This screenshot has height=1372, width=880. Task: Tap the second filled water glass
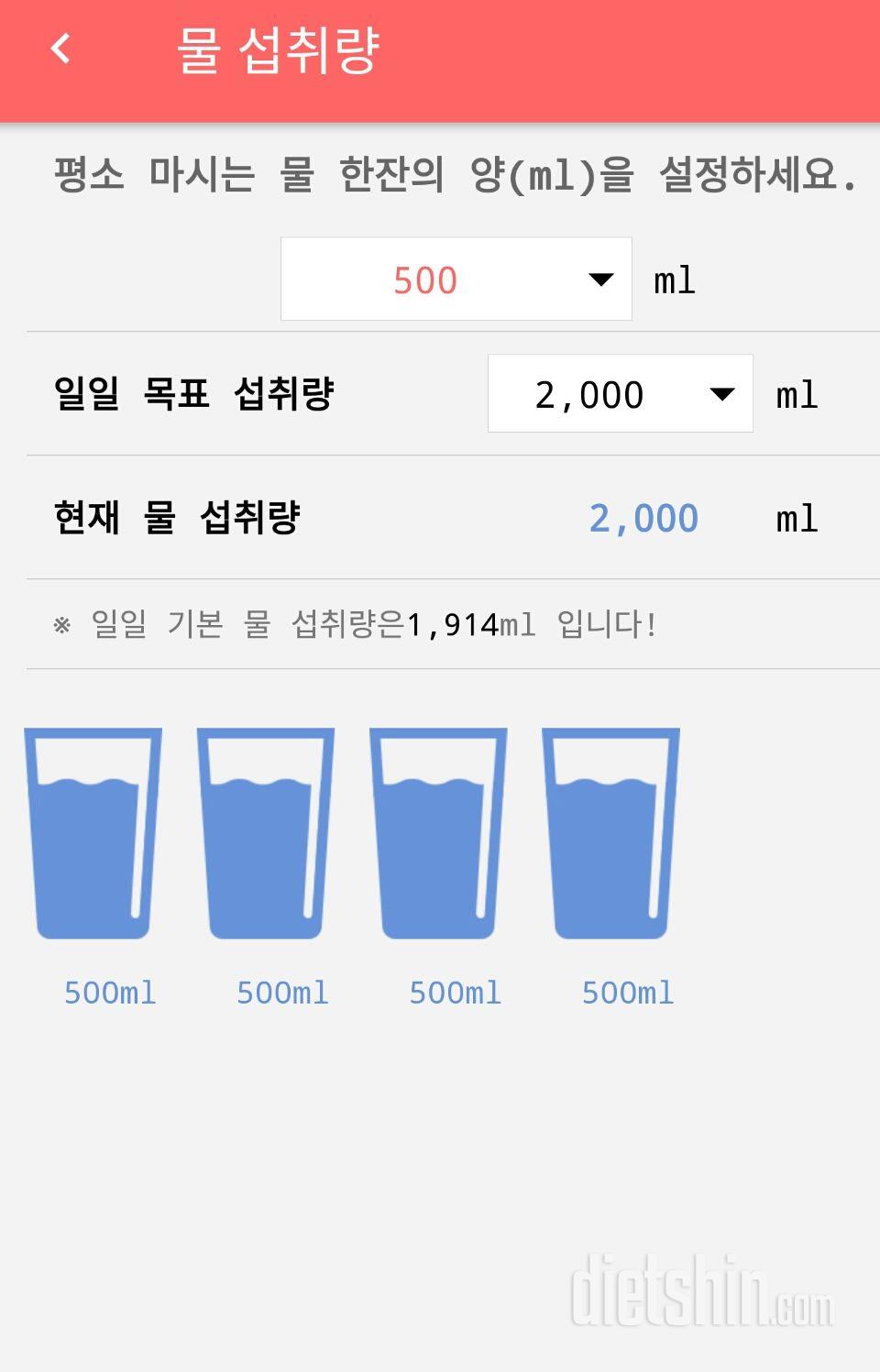(x=266, y=833)
